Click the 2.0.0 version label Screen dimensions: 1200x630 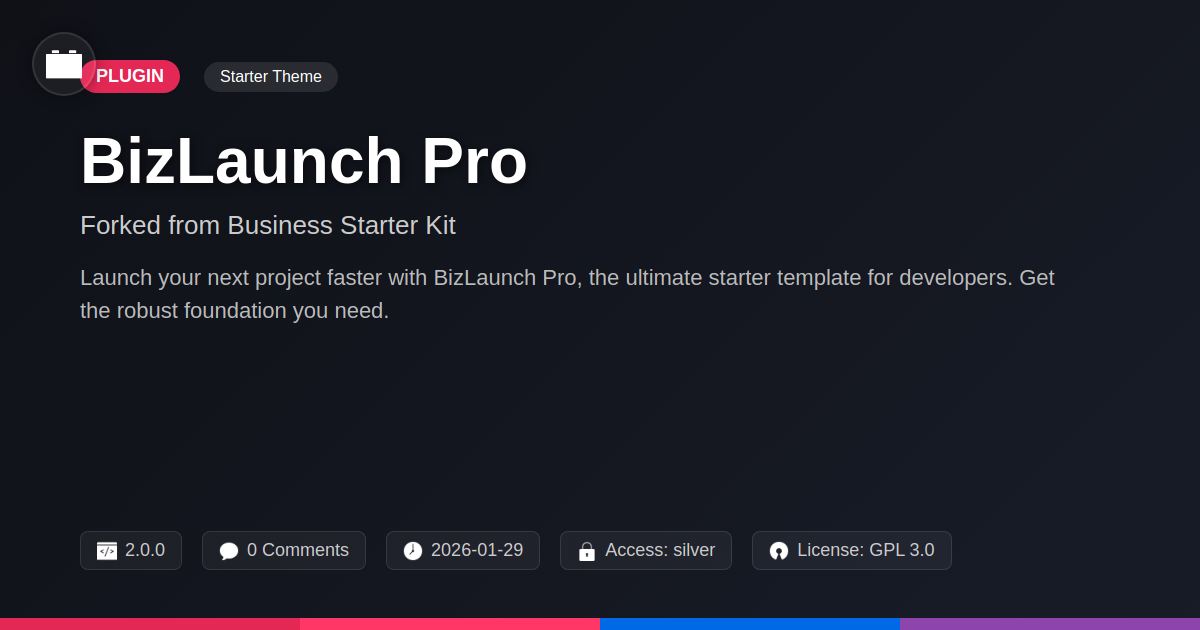pyautogui.click(x=145, y=550)
